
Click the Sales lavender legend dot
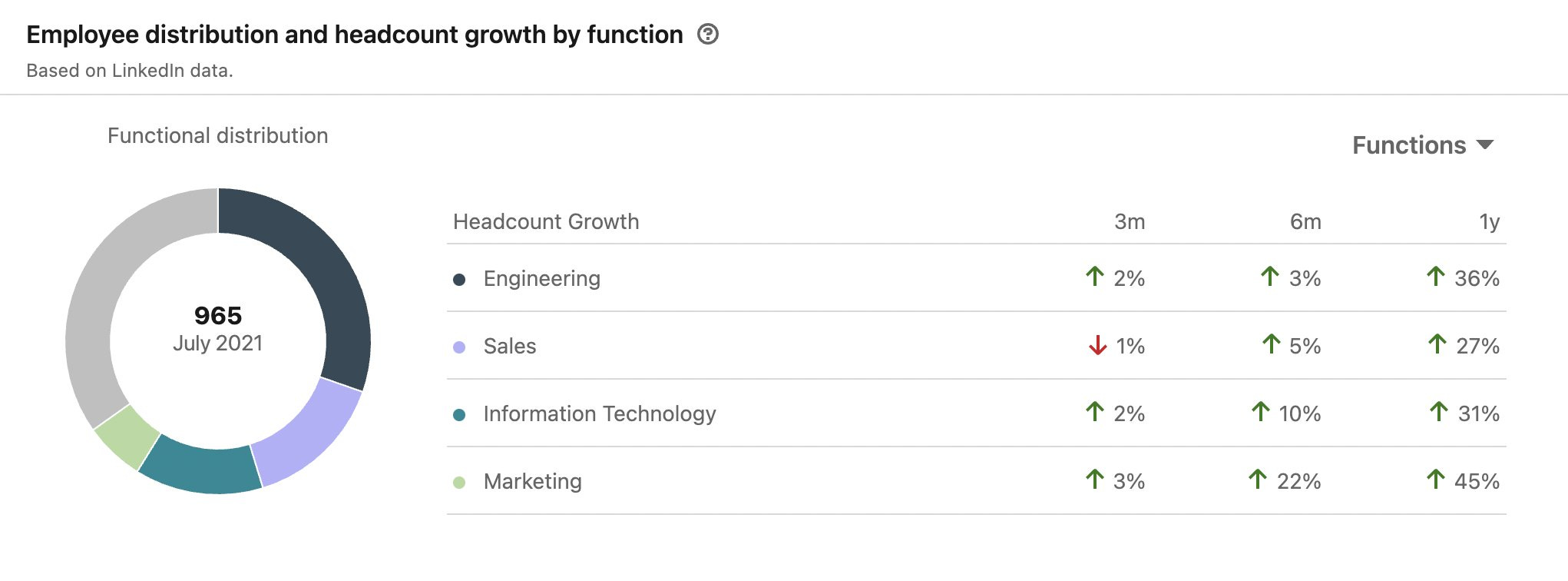pyautogui.click(x=459, y=347)
